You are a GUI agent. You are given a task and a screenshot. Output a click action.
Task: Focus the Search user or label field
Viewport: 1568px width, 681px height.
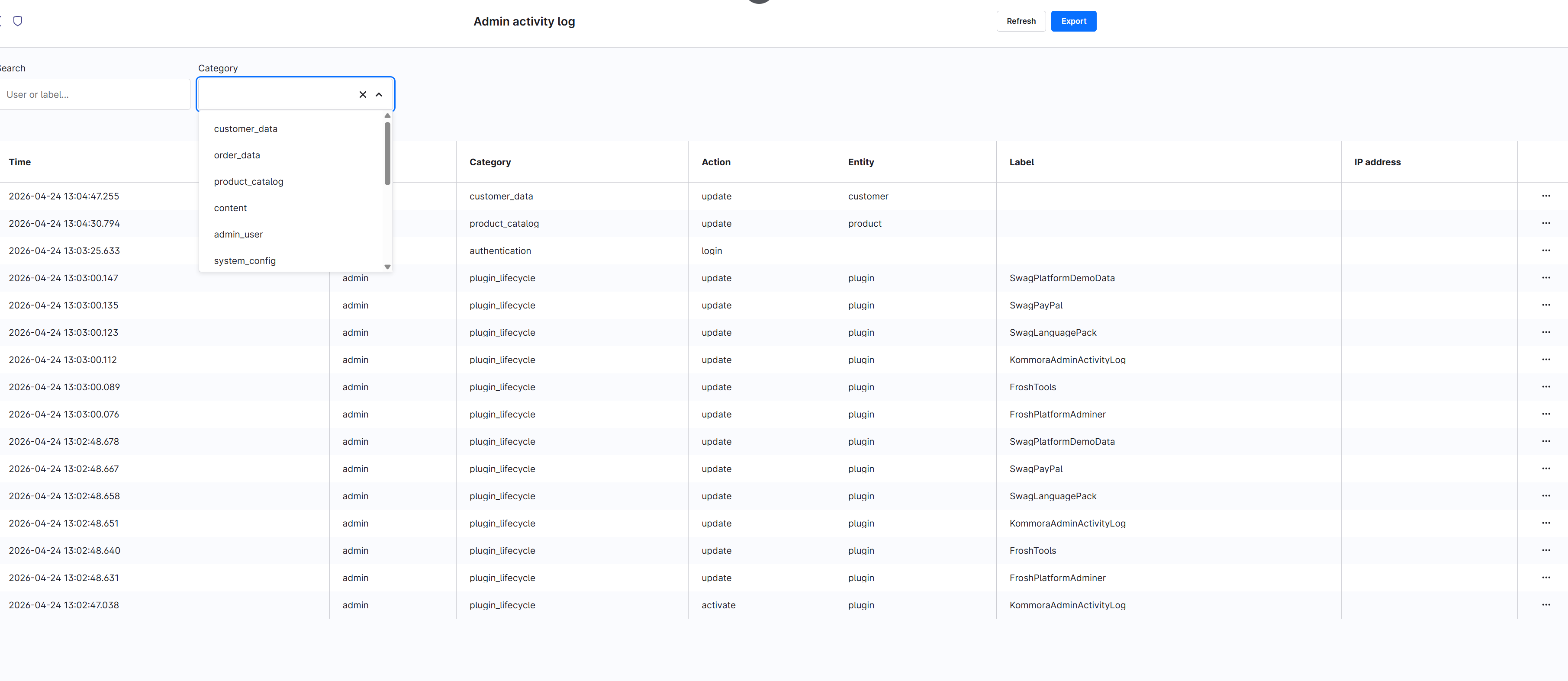pos(94,94)
